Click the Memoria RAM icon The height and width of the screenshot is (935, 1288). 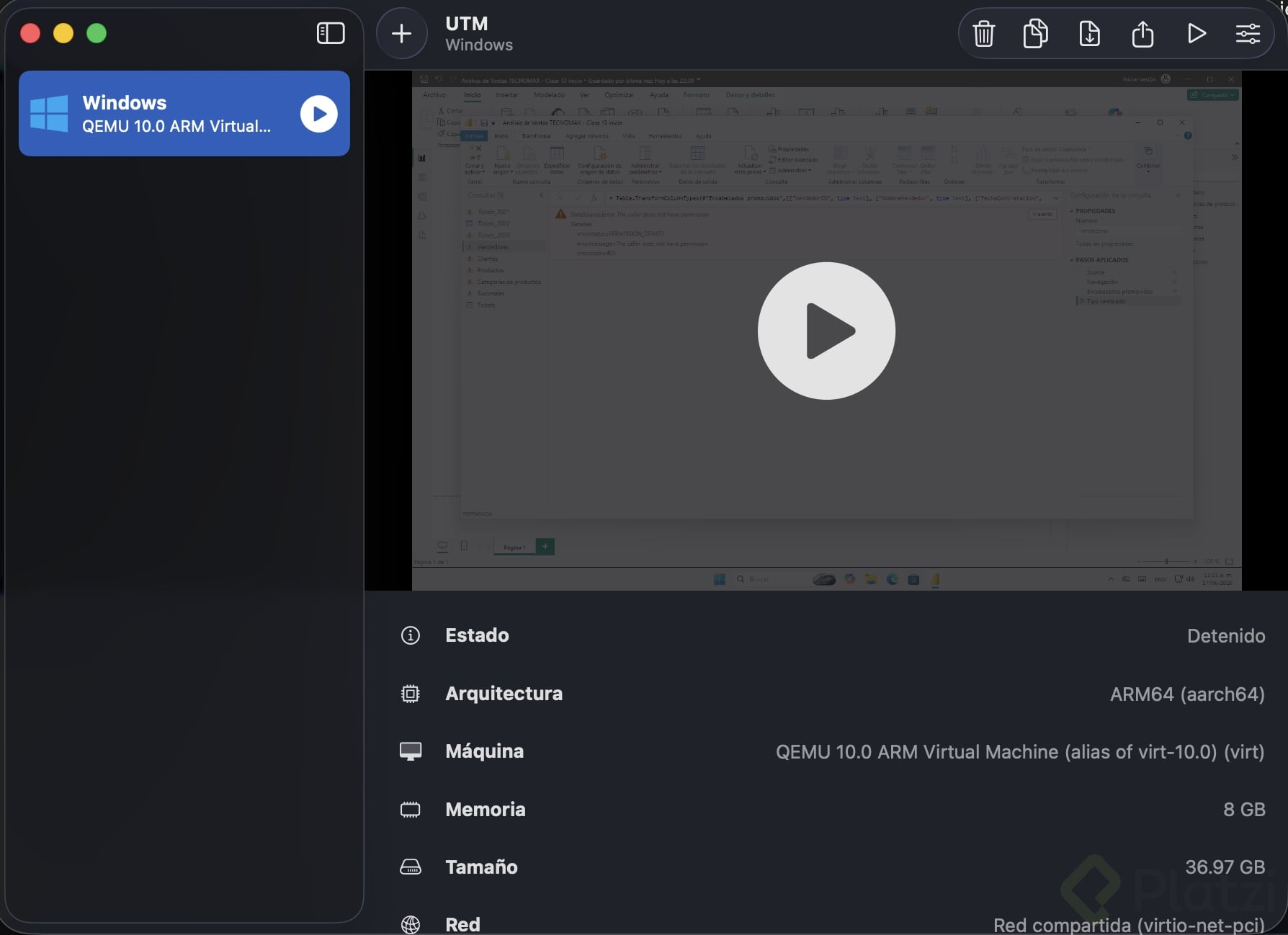pyautogui.click(x=411, y=810)
